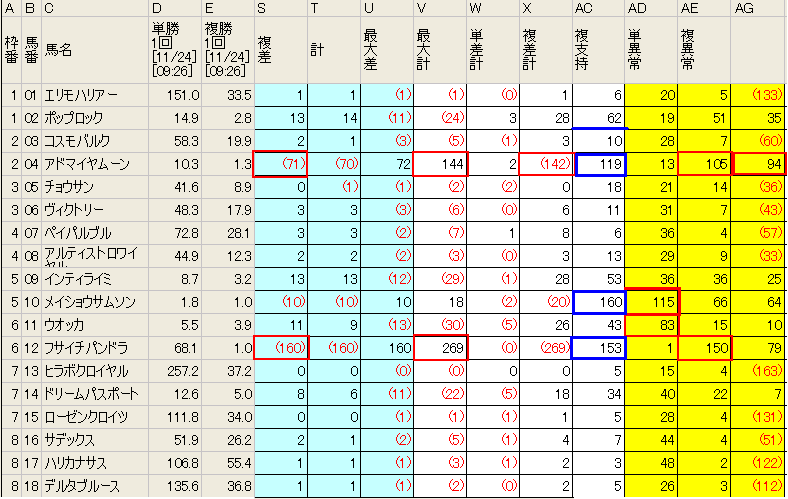Image resolution: width=788 pixels, height=499 pixels.
Task: Click the (133) cell in エリモハリアー row
Action: tap(758, 95)
